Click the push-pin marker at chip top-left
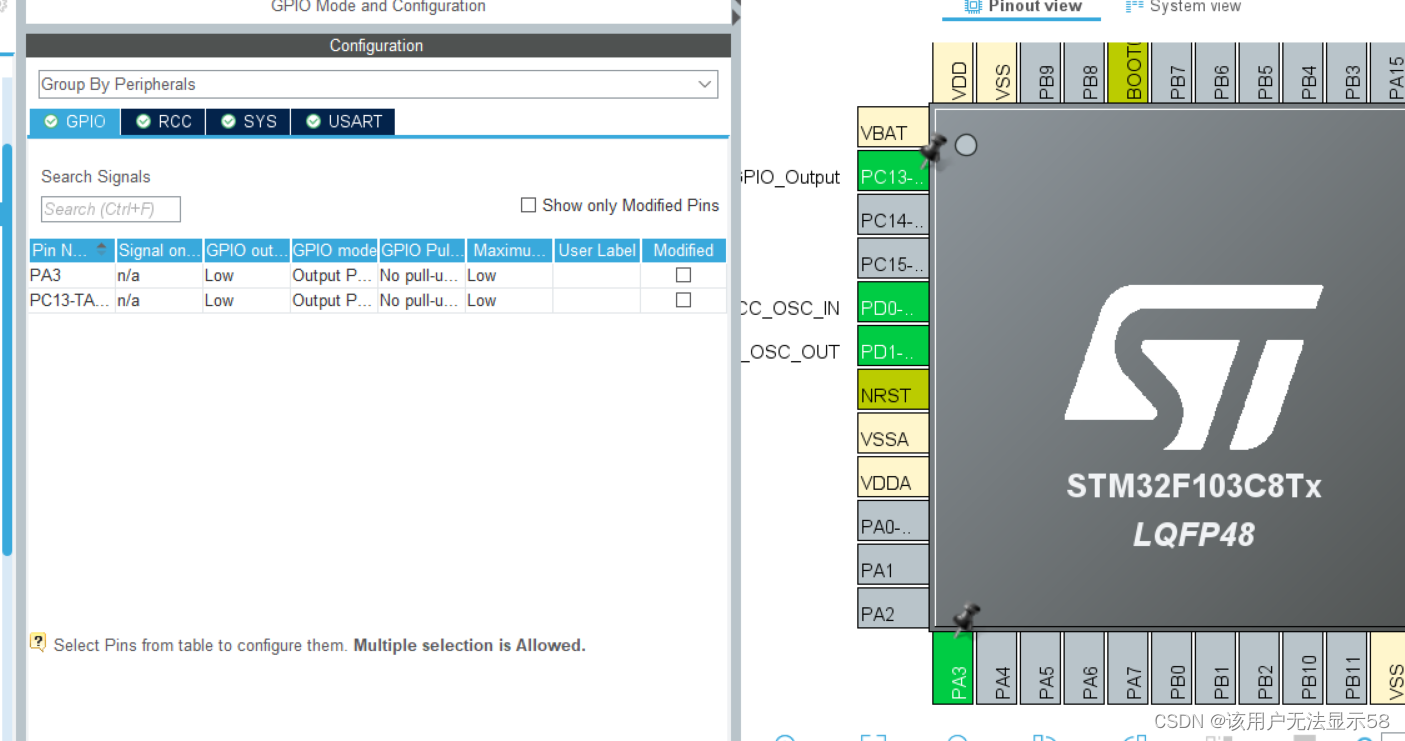 point(935,148)
